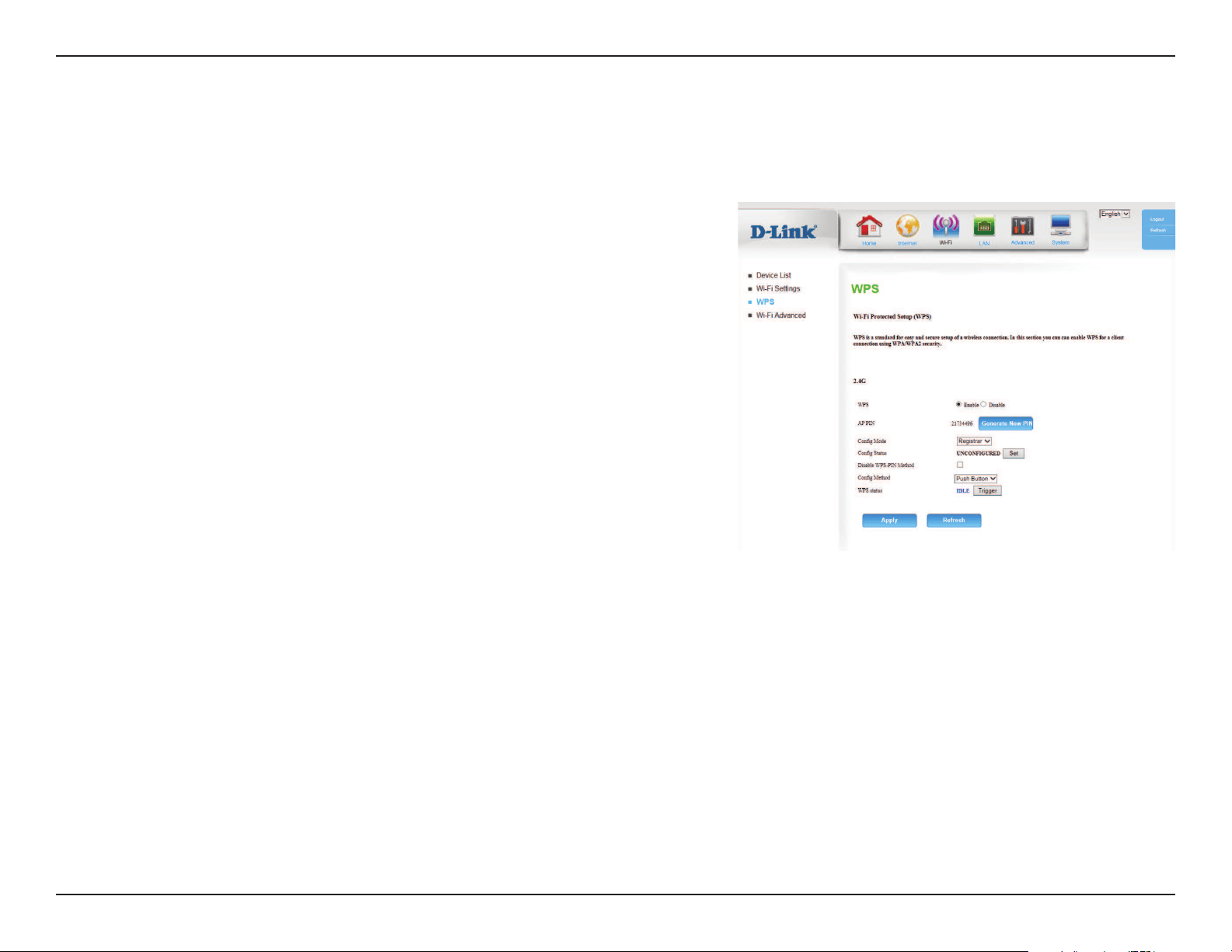
Task: Select the Wi-Fi antenna icon
Action: click(945, 227)
